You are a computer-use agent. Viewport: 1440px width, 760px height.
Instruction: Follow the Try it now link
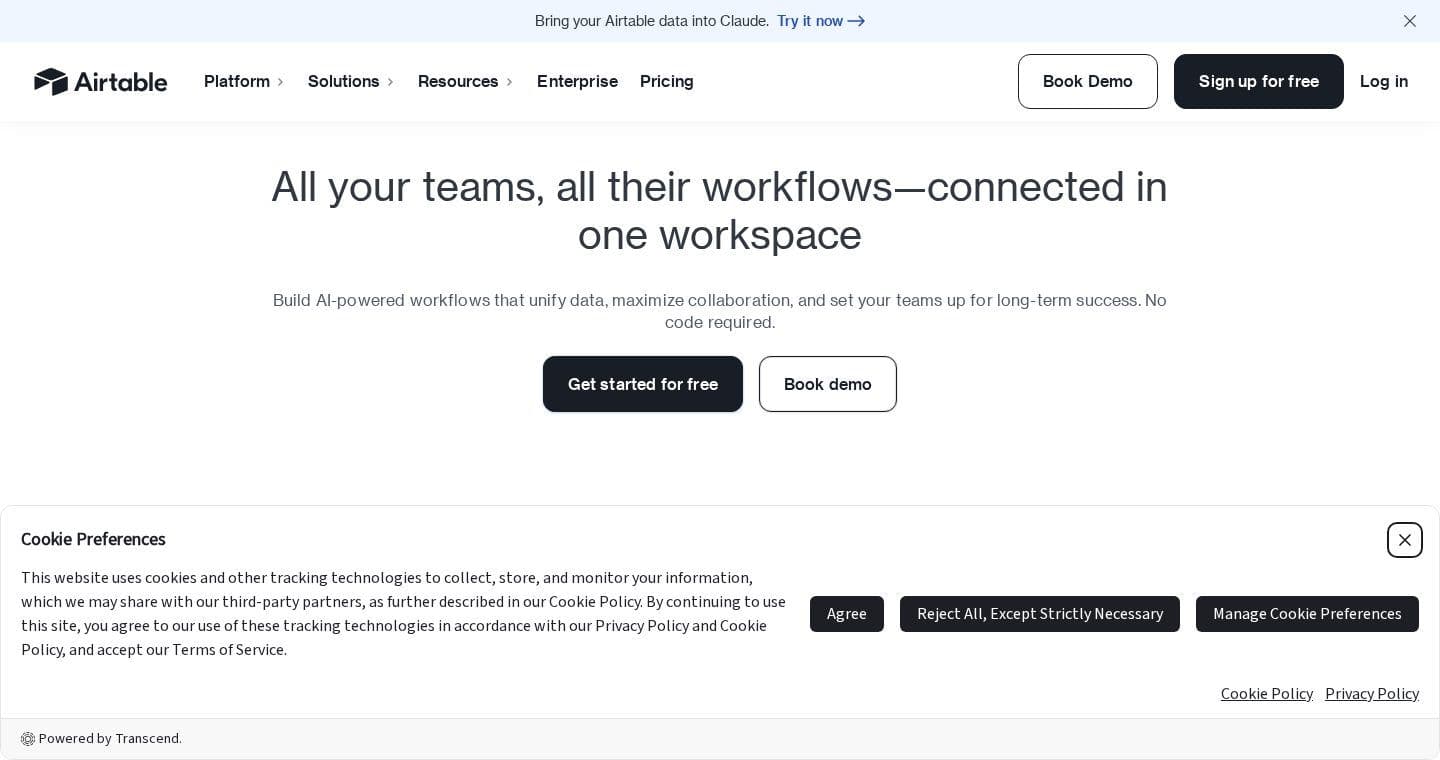click(x=821, y=21)
